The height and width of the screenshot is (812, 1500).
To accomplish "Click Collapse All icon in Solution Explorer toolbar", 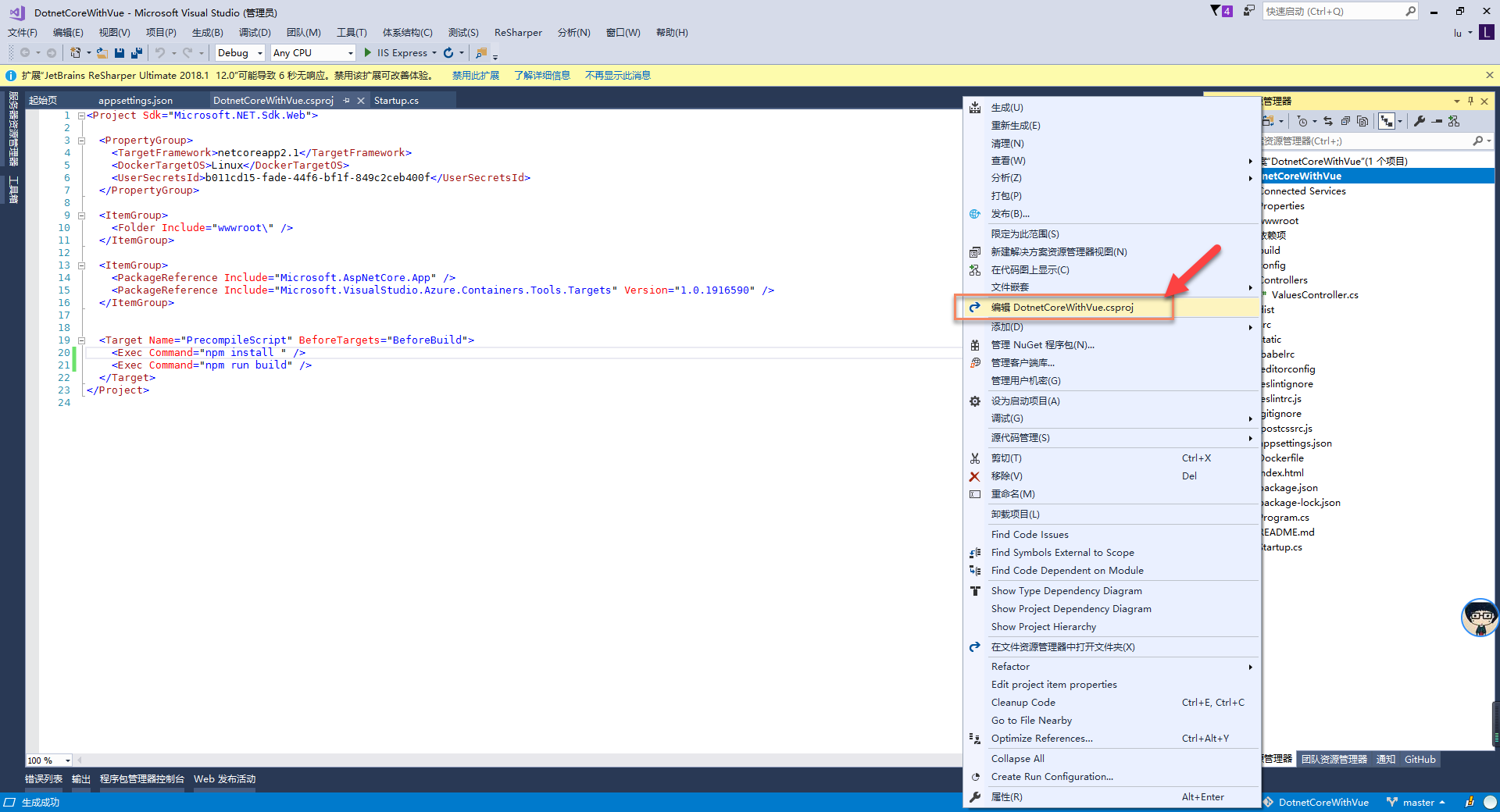I will tap(1345, 121).
